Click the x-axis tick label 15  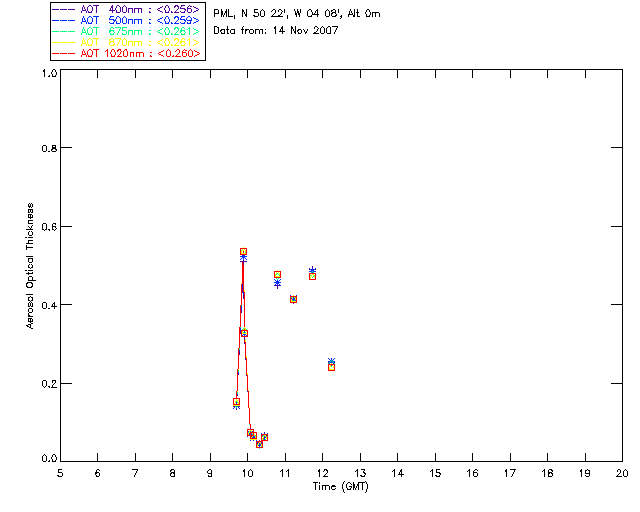tap(435, 473)
